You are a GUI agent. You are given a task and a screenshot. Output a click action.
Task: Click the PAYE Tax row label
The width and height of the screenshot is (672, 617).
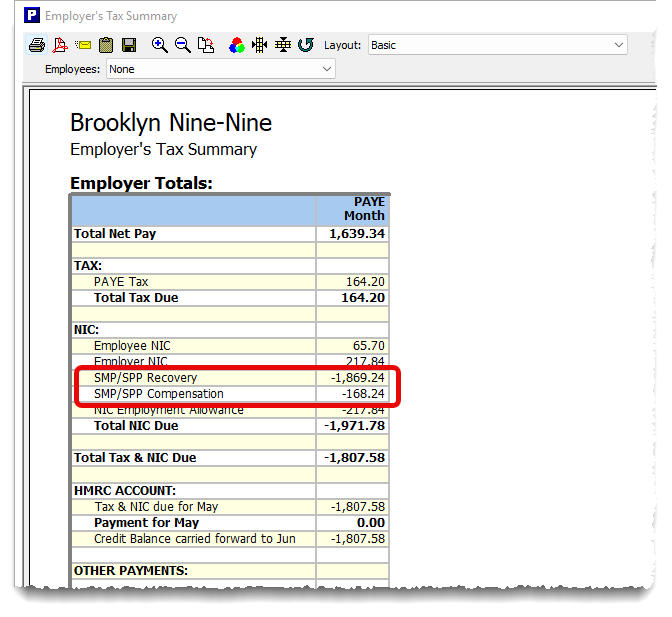(121, 282)
